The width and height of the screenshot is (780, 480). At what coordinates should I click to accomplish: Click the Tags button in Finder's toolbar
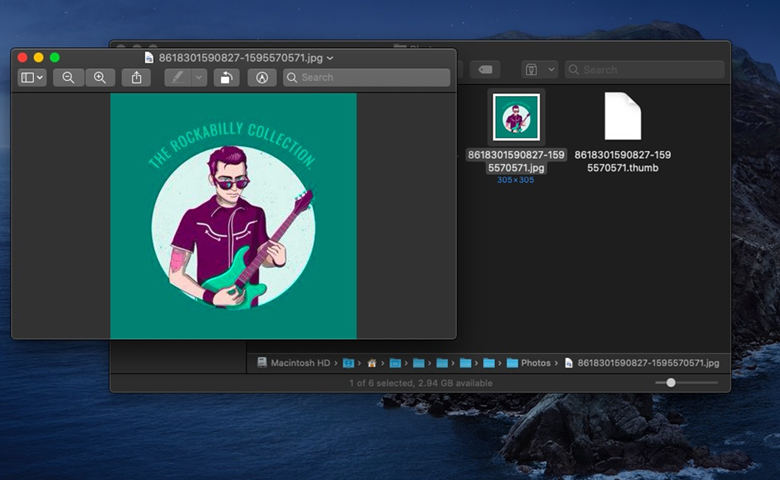point(485,70)
